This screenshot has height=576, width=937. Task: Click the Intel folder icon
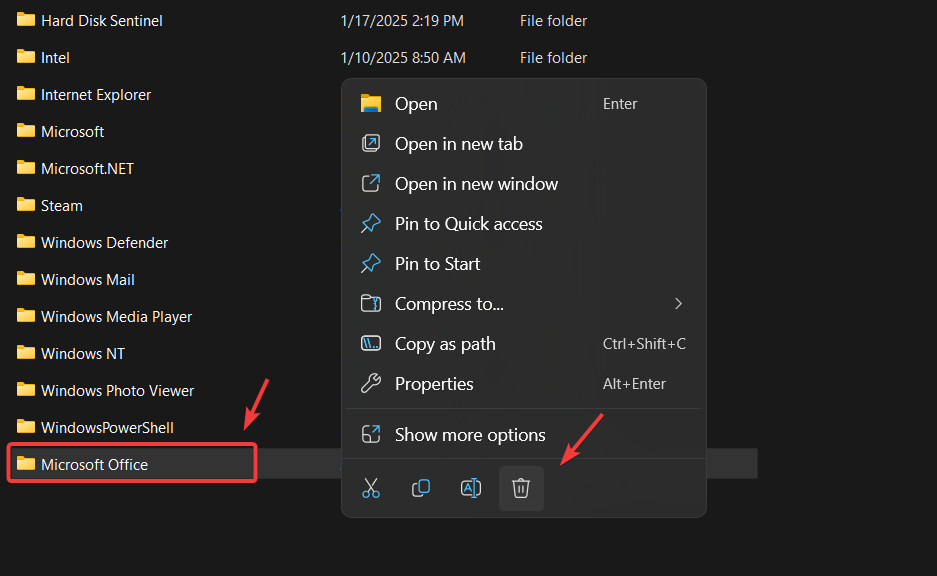click(x=26, y=57)
